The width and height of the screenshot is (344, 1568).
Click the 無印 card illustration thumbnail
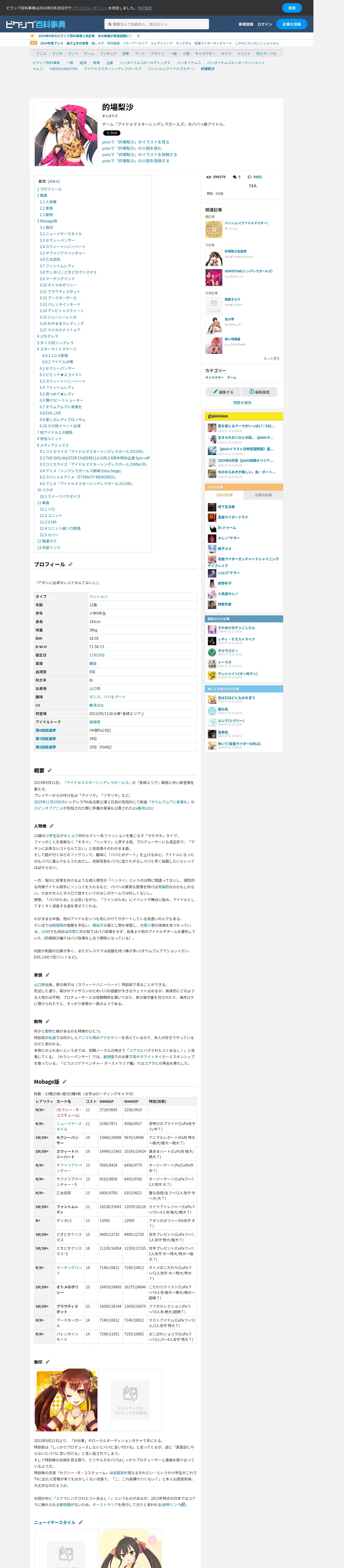(66, 1400)
